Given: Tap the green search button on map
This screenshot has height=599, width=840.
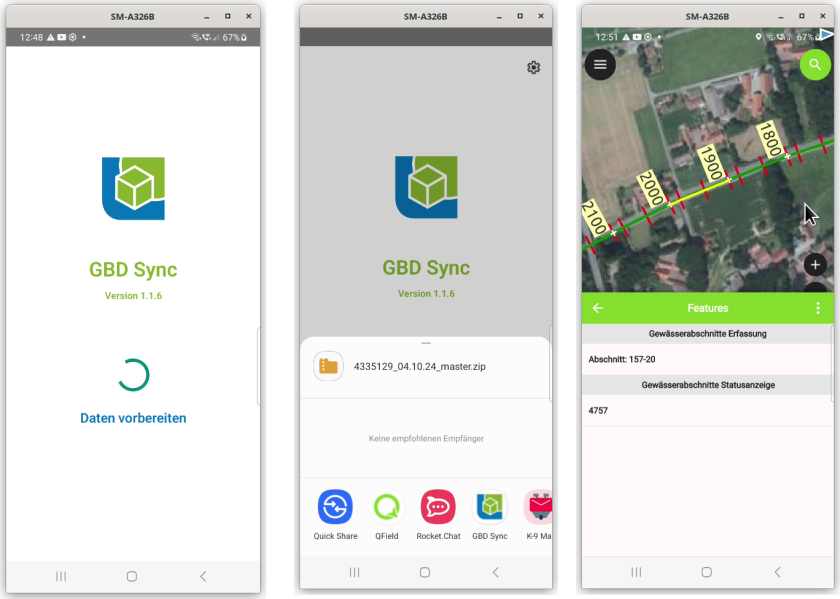Looking at the screenshot, I should click(x=815, y=65).
